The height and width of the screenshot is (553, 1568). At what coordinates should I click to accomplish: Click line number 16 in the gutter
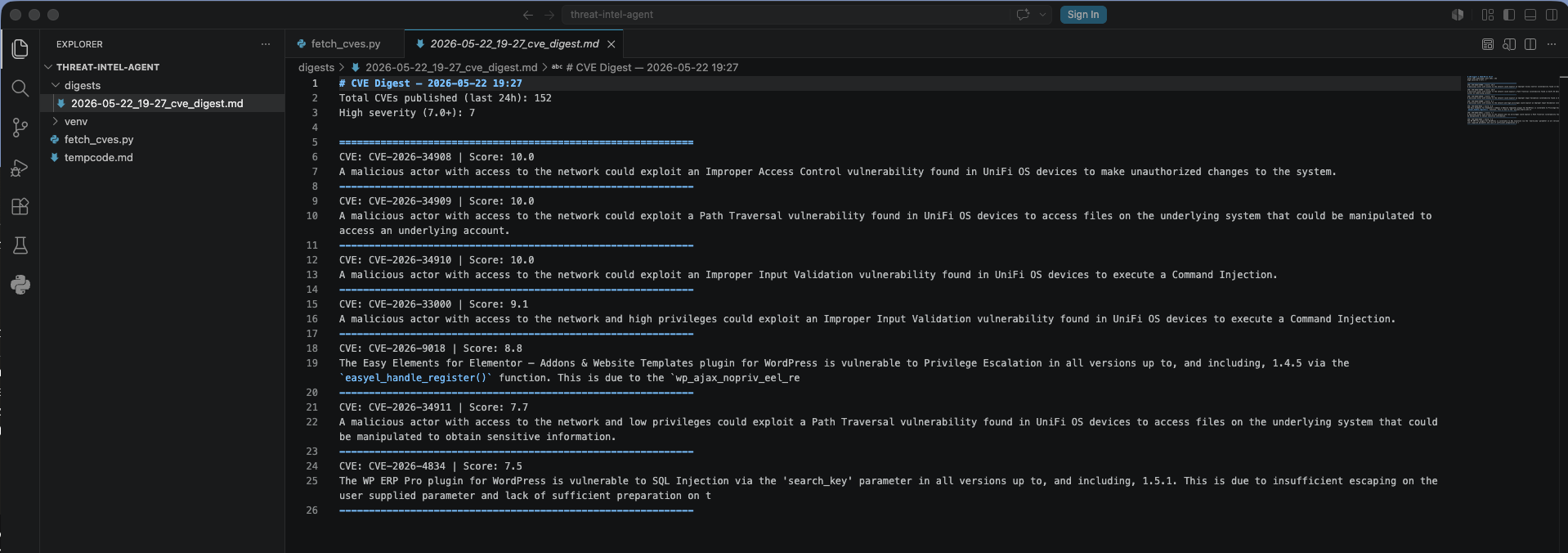coord(311,319)
